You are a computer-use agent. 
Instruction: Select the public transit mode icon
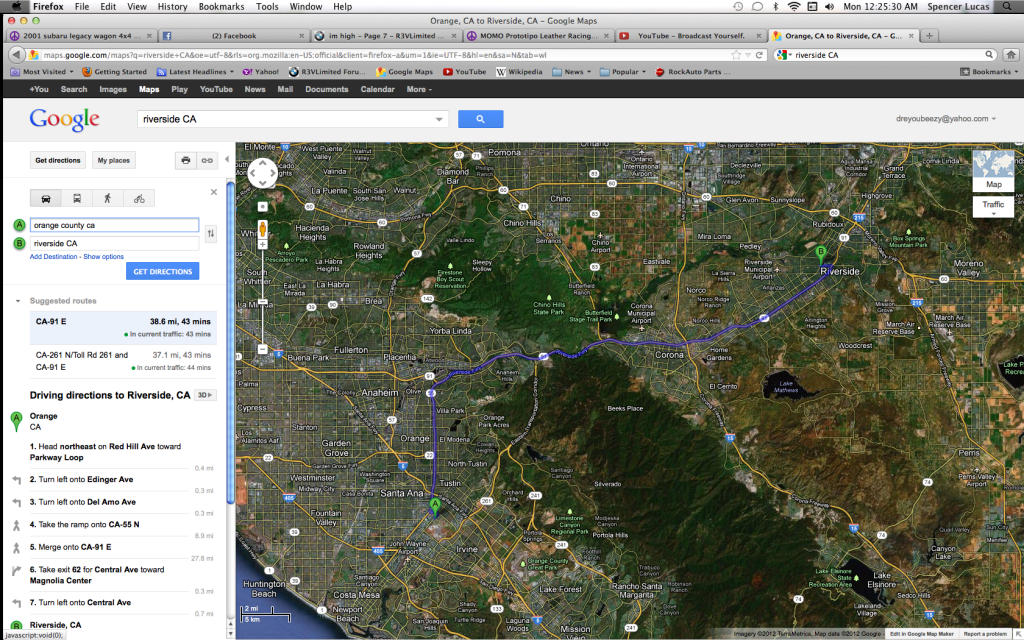(76, 199)
